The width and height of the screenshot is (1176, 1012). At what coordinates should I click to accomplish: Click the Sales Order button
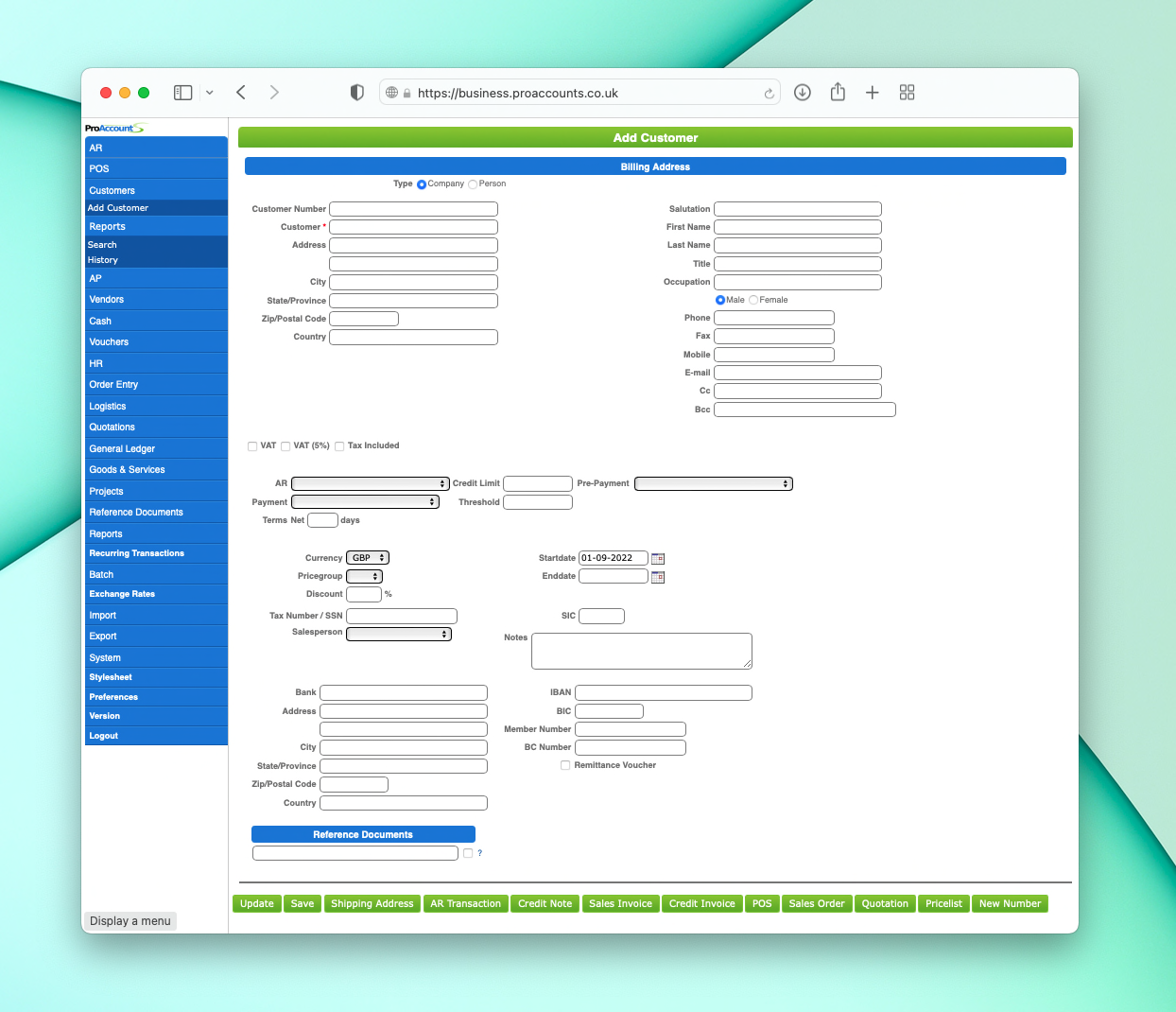(x=817, y=903)
